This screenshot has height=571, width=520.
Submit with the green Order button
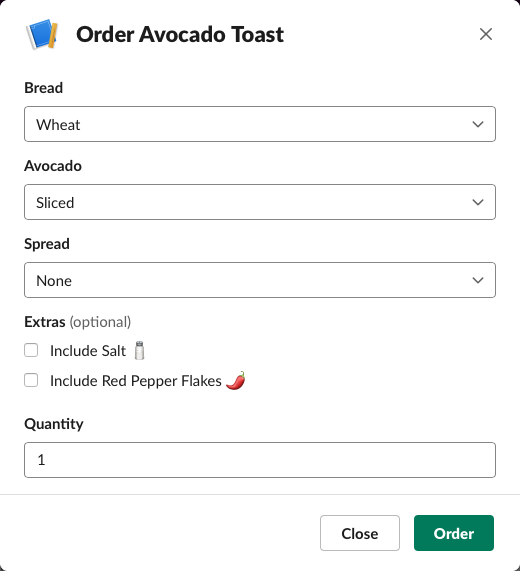454,533
